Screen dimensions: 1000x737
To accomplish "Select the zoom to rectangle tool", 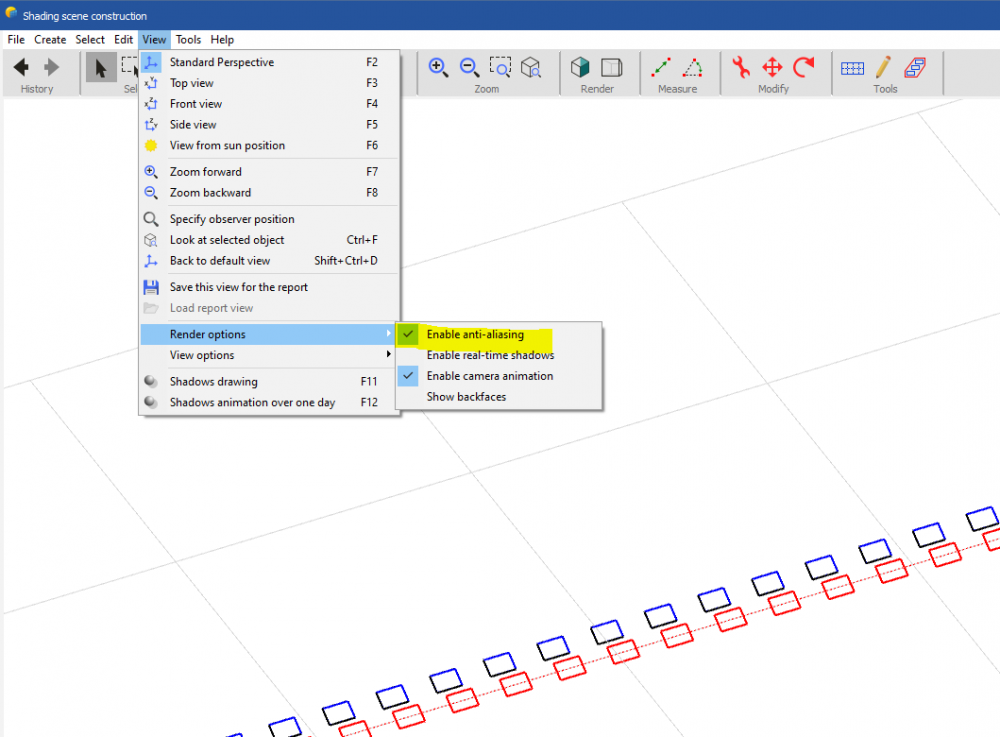I will (x=500, y=67).
